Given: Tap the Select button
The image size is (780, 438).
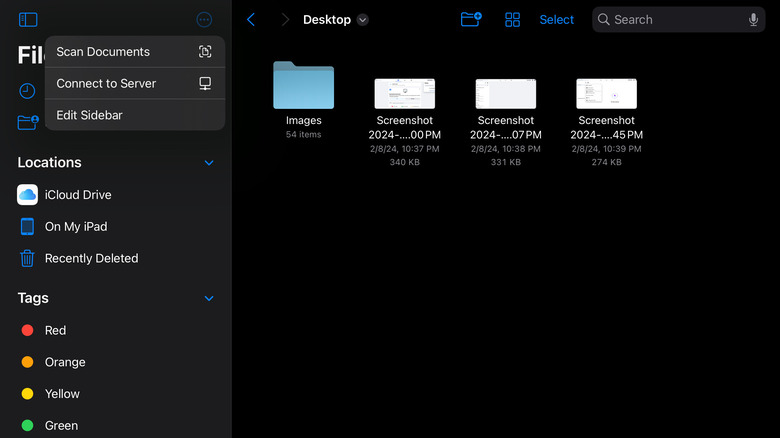Looking at the screenshot, I should coord(556,19).
